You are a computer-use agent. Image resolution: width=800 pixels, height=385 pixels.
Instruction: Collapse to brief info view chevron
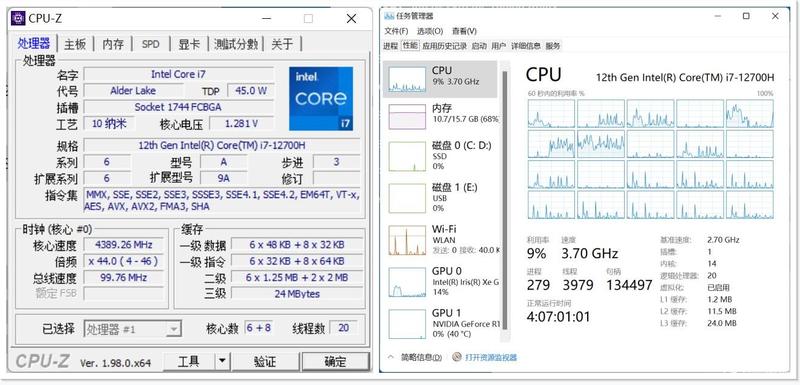pos(391,357)
